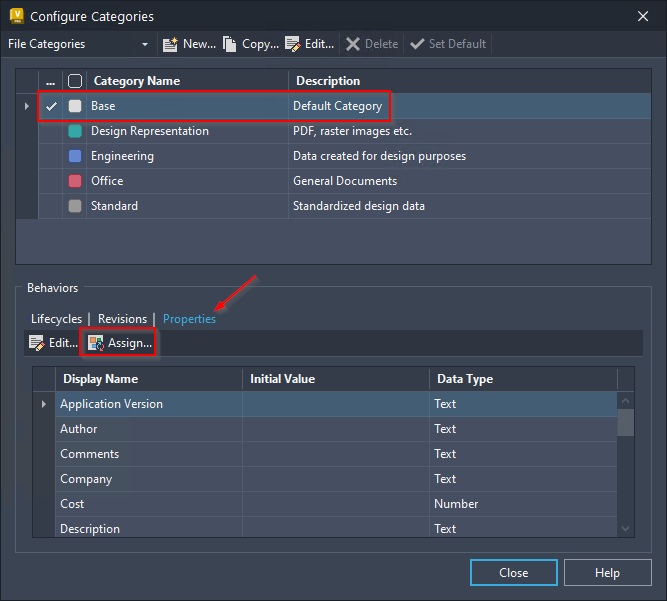667x601 pixels.
Task: Select the Standard category name
Action: point(114,206)
